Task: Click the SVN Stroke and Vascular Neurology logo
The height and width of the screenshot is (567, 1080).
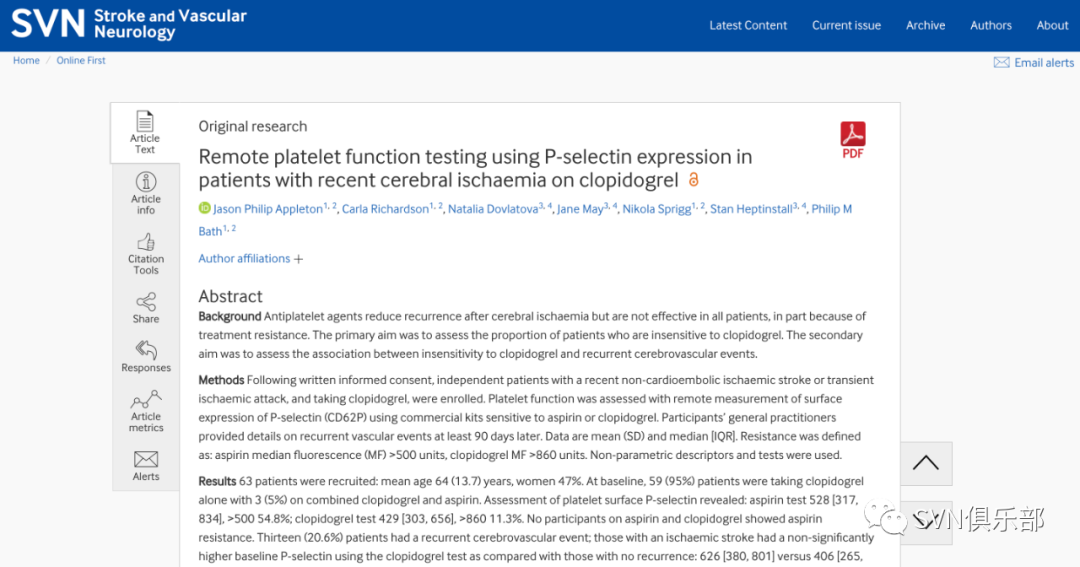Action: 129,24
